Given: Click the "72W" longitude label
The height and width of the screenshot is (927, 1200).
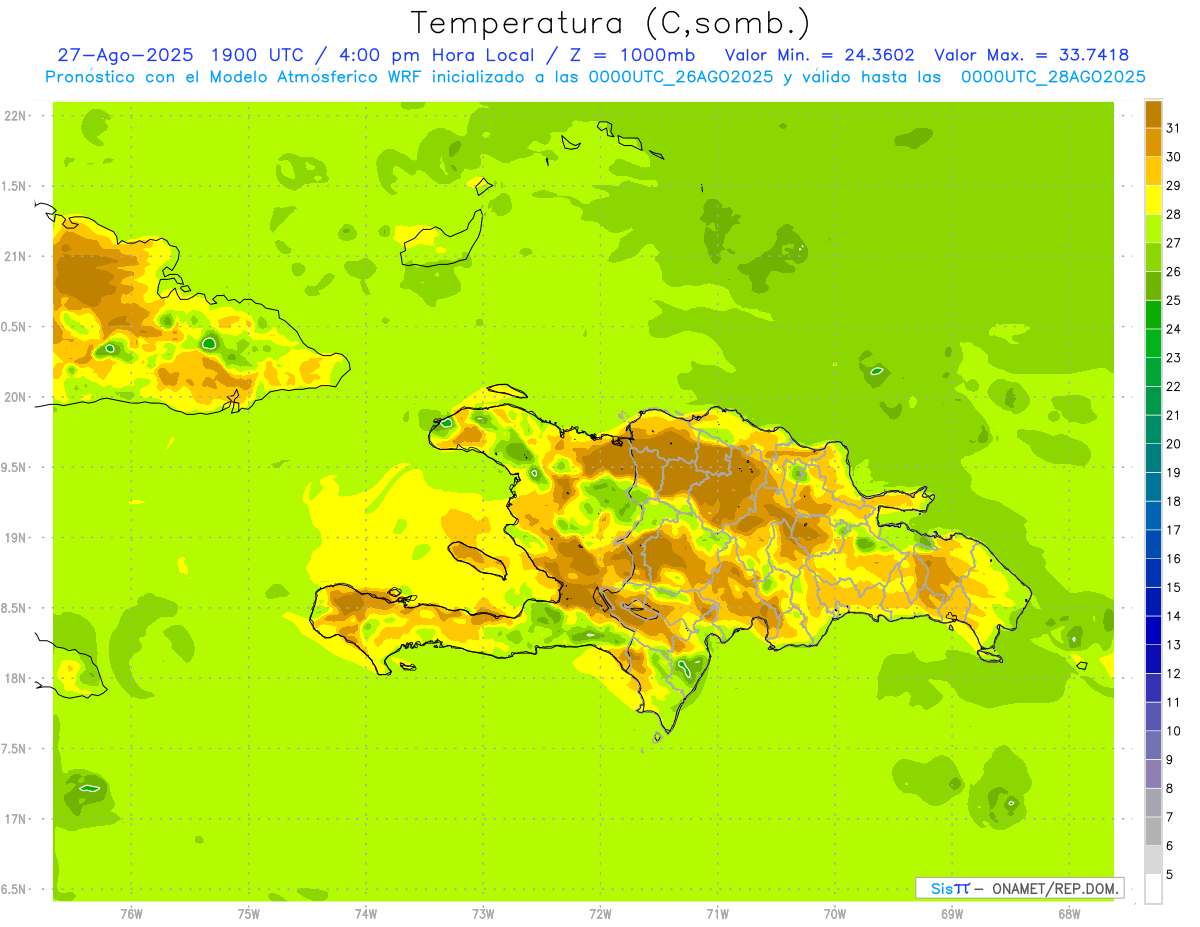Looking at the screenshot, I should tap(600, 914).
